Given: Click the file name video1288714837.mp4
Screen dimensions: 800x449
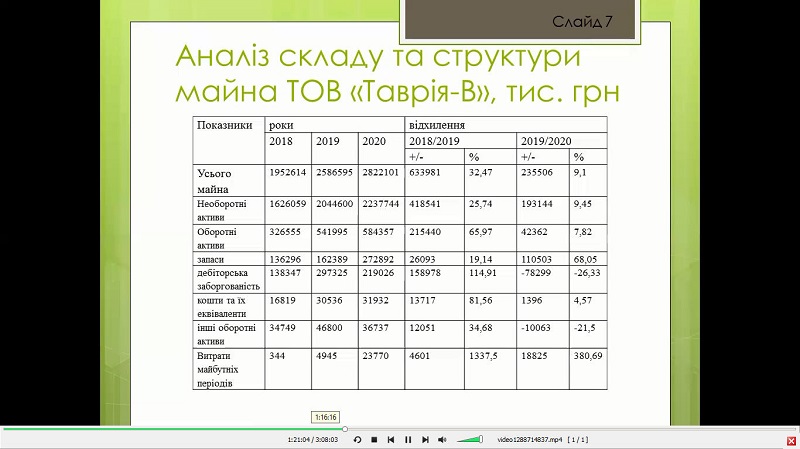Looking at the screenshot, I should tap(530, 439).
